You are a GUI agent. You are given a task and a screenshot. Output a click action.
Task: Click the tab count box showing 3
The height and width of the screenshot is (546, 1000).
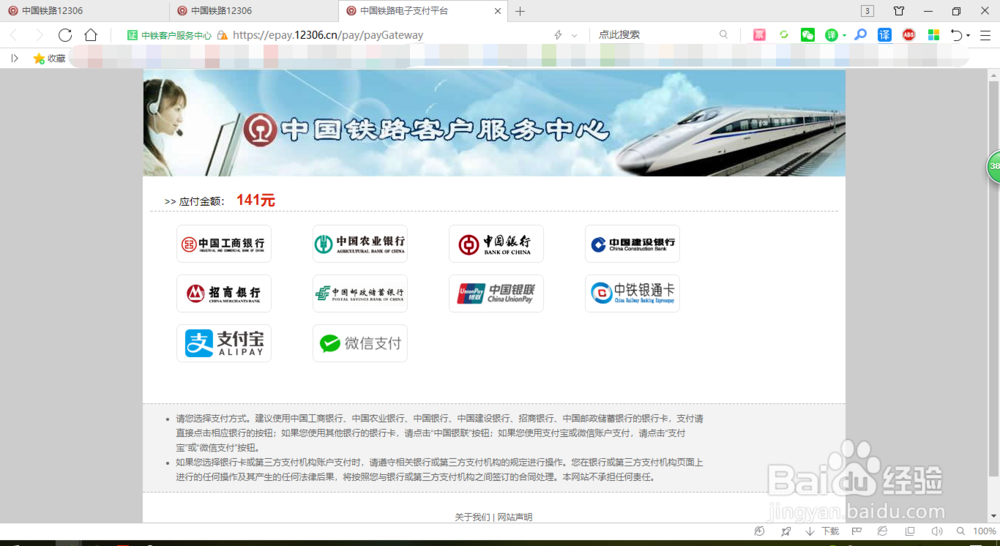click(867, 11)
